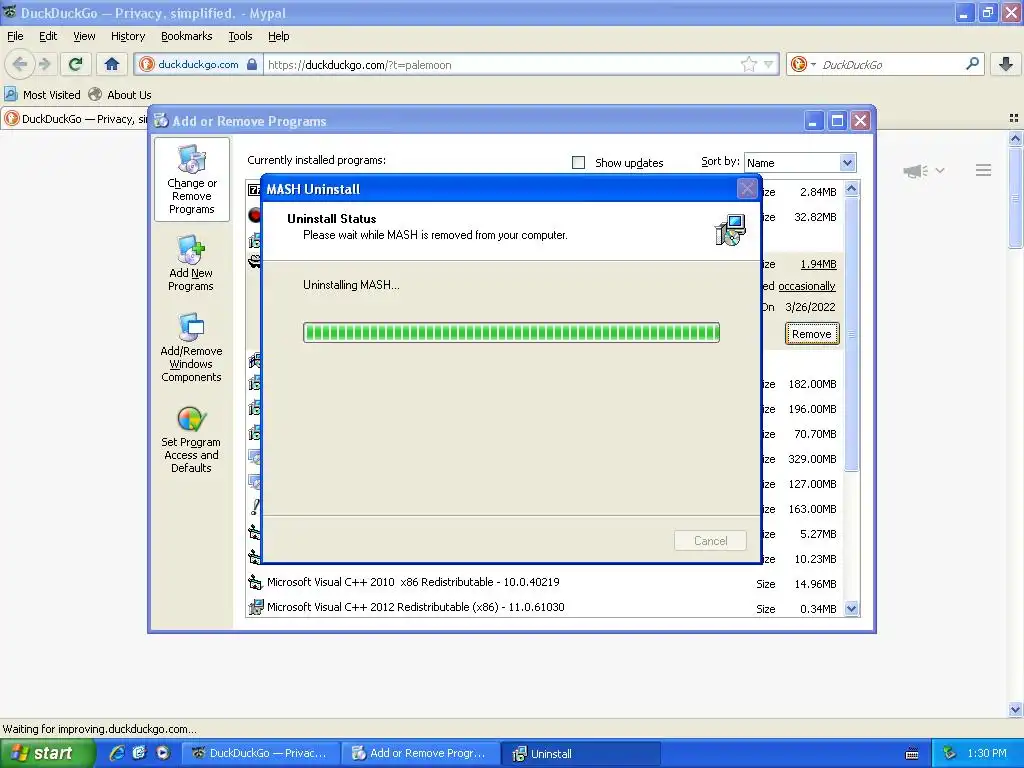This screenshot has height=768, width=1024.
Task: Open the Bookmarks menu
Action: point(187,36)
